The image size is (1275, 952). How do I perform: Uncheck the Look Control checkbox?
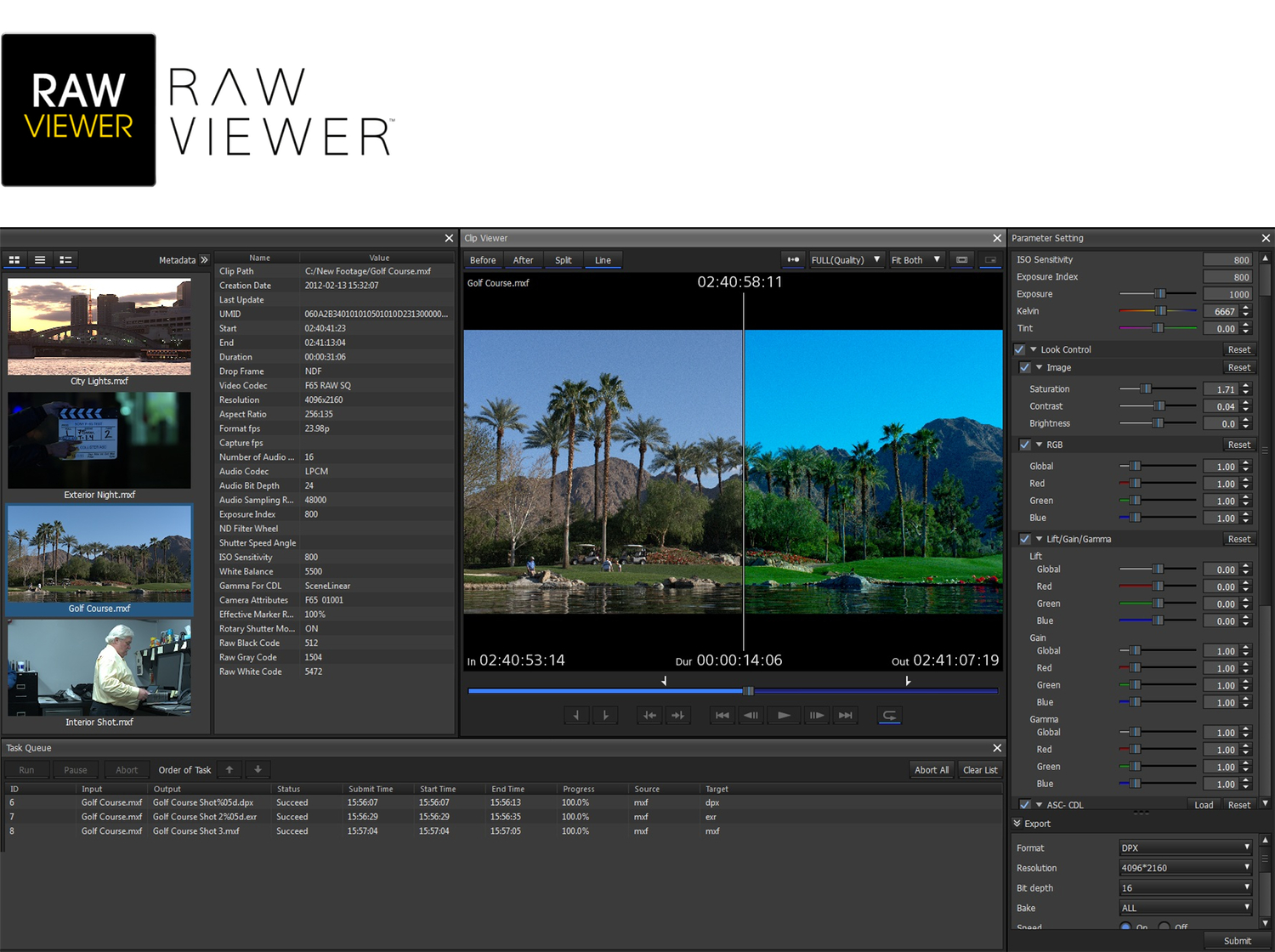[x=1019, y=349]
